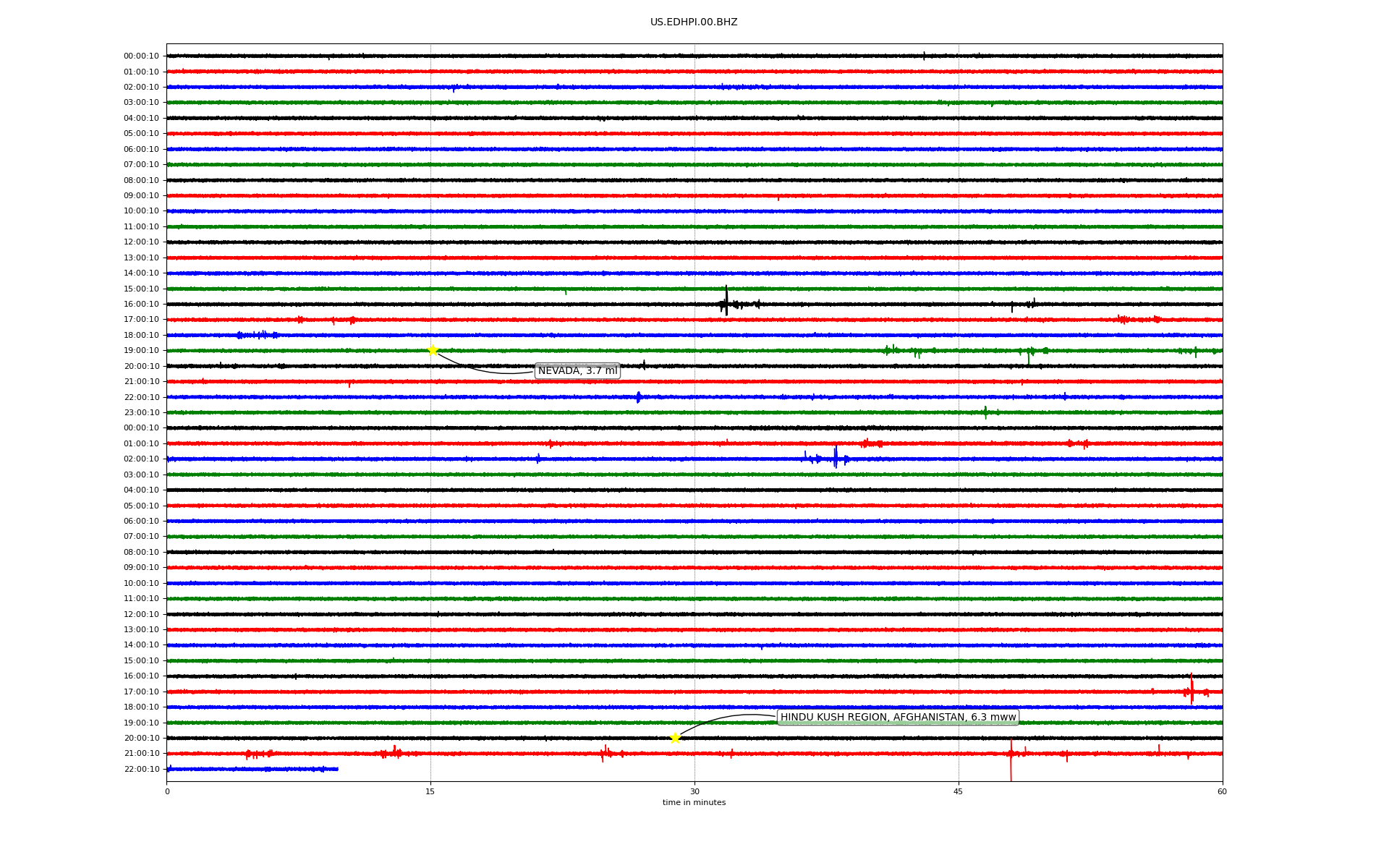Click the first 00:00:10 row label at the top
Viewport: 1389px width, 868px height.
click(x=141, y=56)
